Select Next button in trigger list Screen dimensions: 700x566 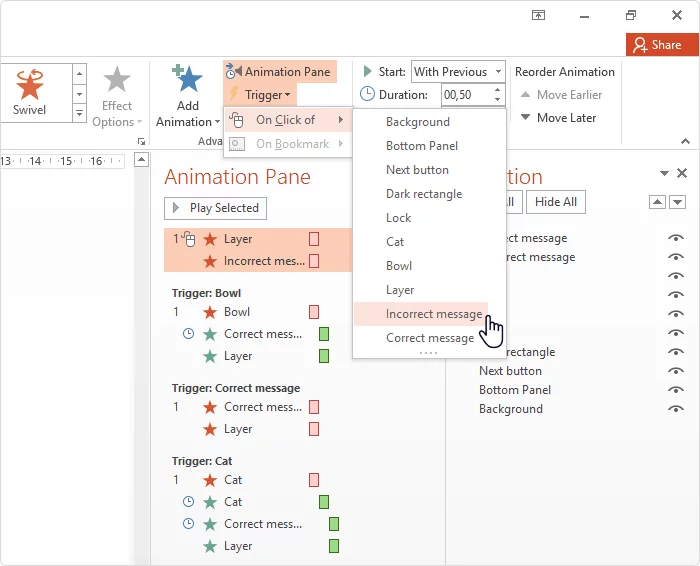[x=417, y=170]
